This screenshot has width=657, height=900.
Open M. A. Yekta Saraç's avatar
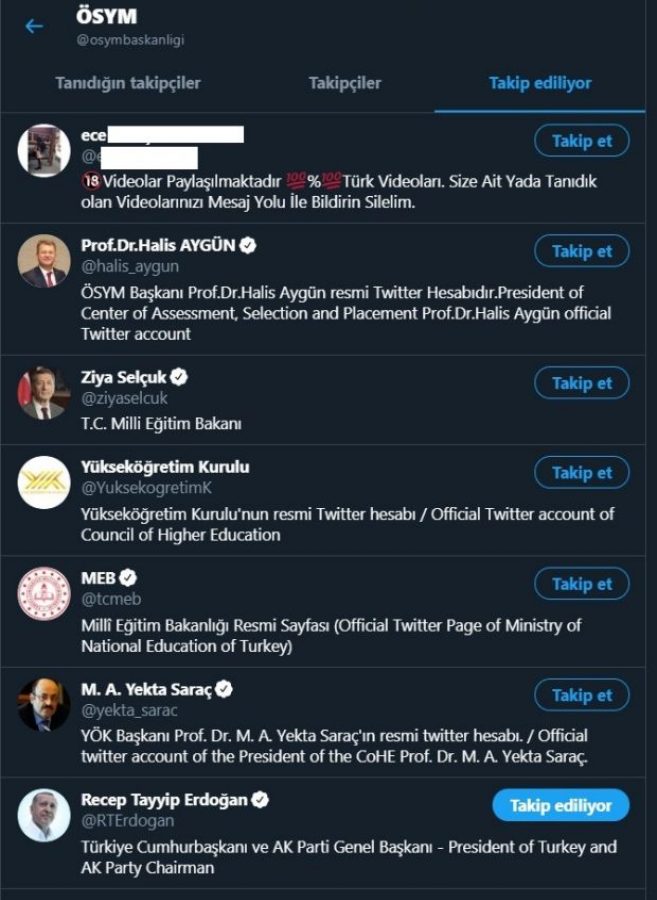point(44,705)
